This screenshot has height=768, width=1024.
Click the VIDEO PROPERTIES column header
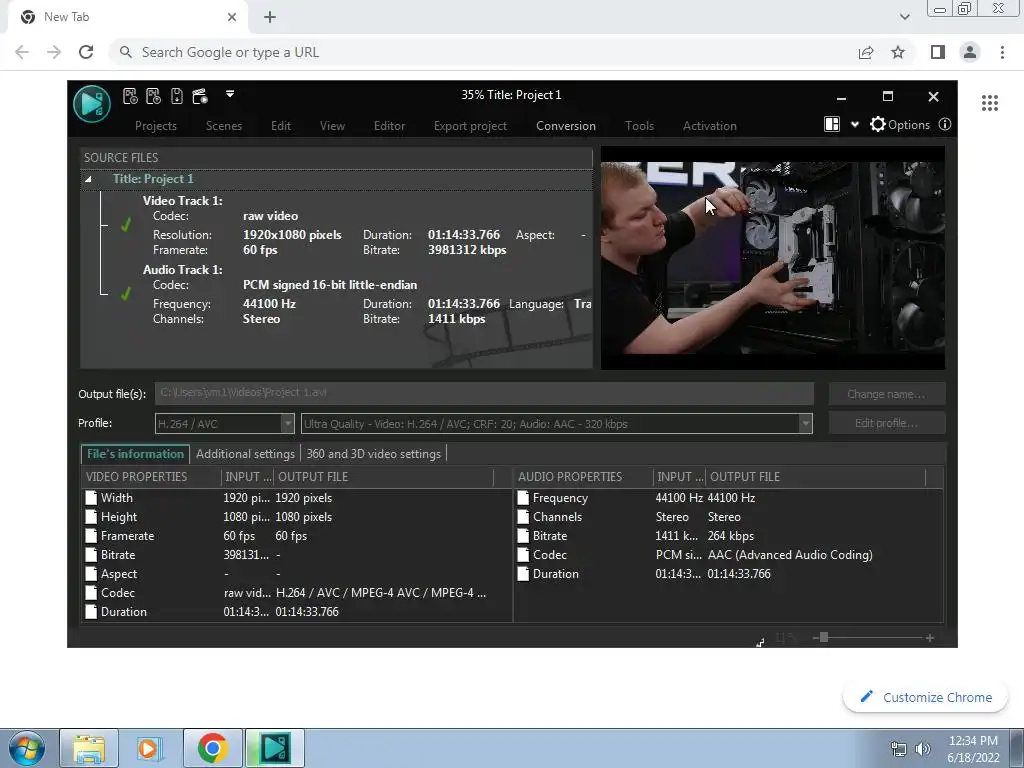(152, 477)
